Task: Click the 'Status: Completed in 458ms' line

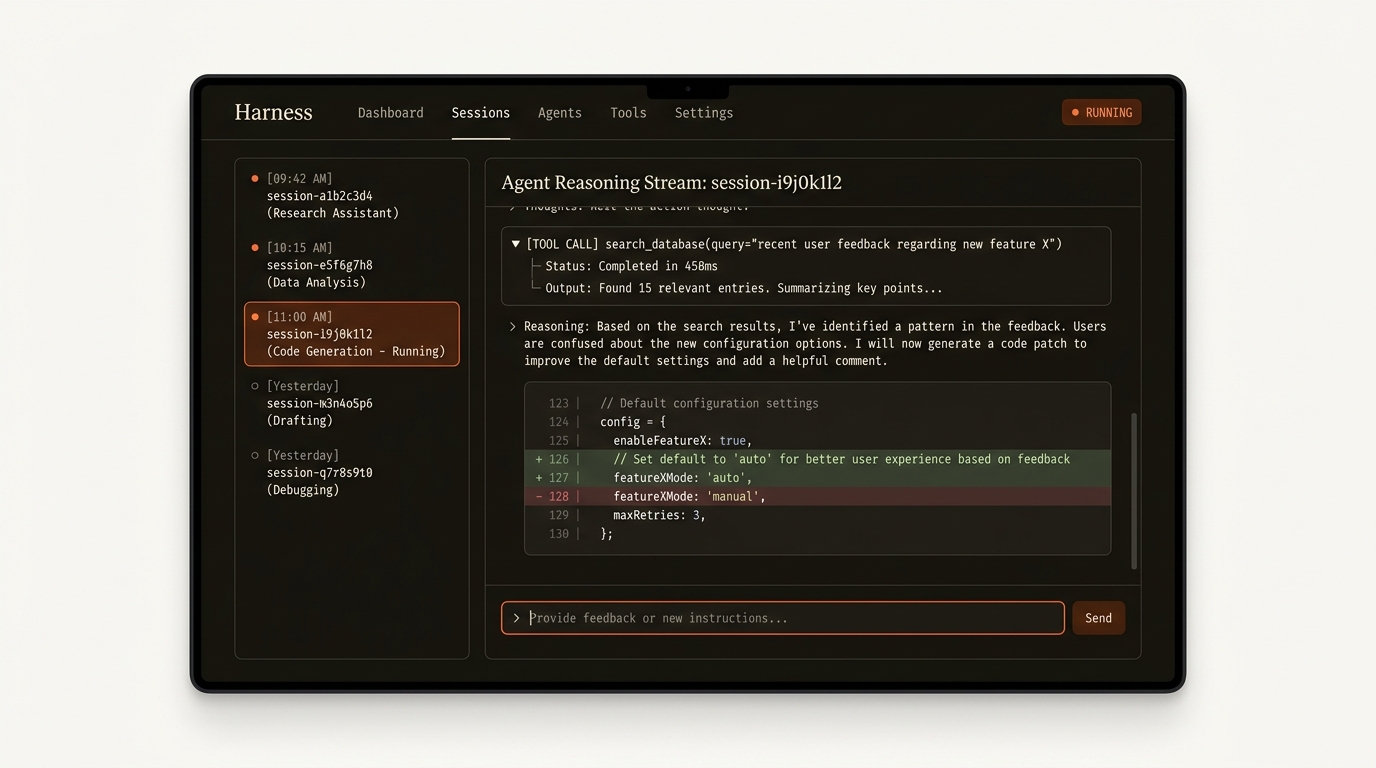Action: (x=631, y=266)
